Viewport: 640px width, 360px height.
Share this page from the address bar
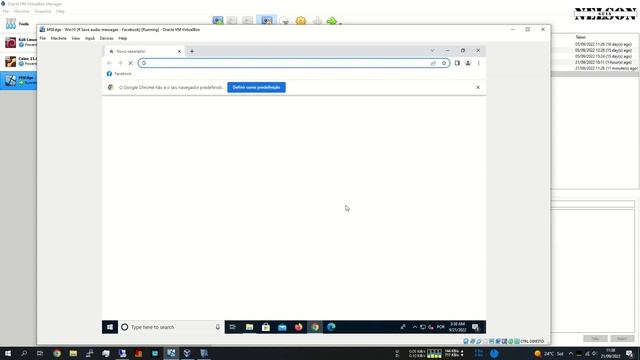point(433,63)
